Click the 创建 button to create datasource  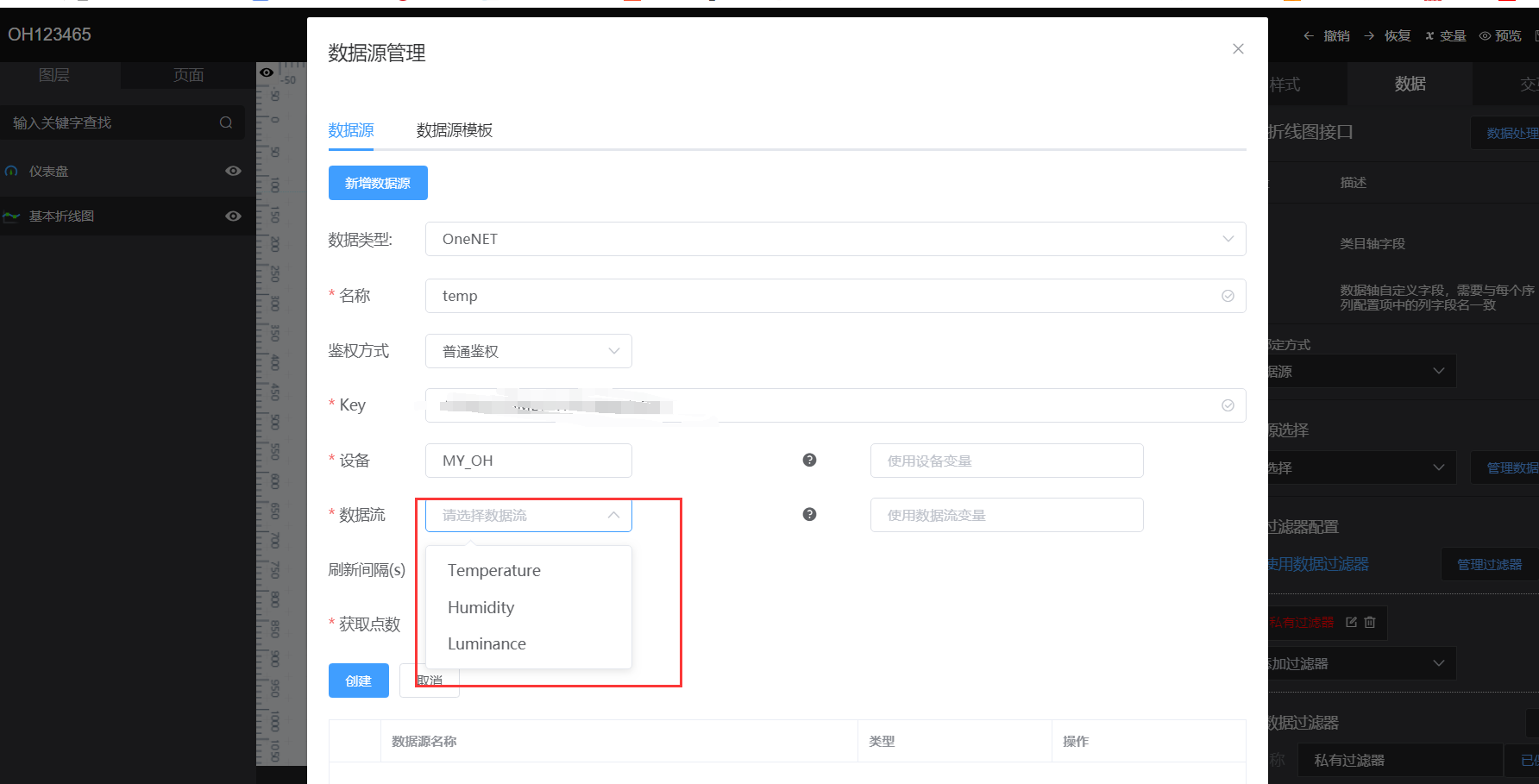tap(358, 681)
